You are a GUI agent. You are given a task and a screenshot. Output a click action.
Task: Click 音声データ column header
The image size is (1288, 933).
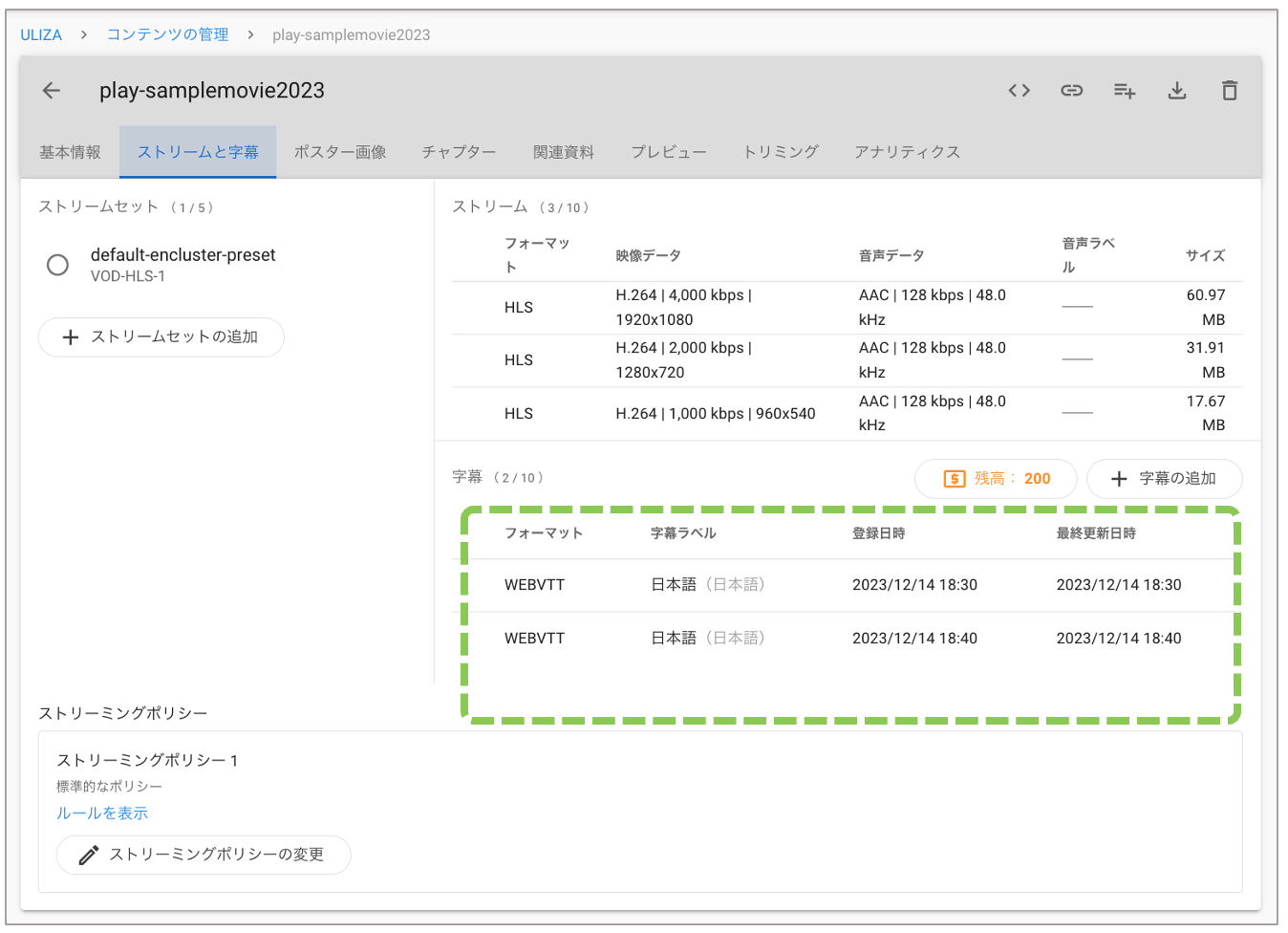(891, 256)
